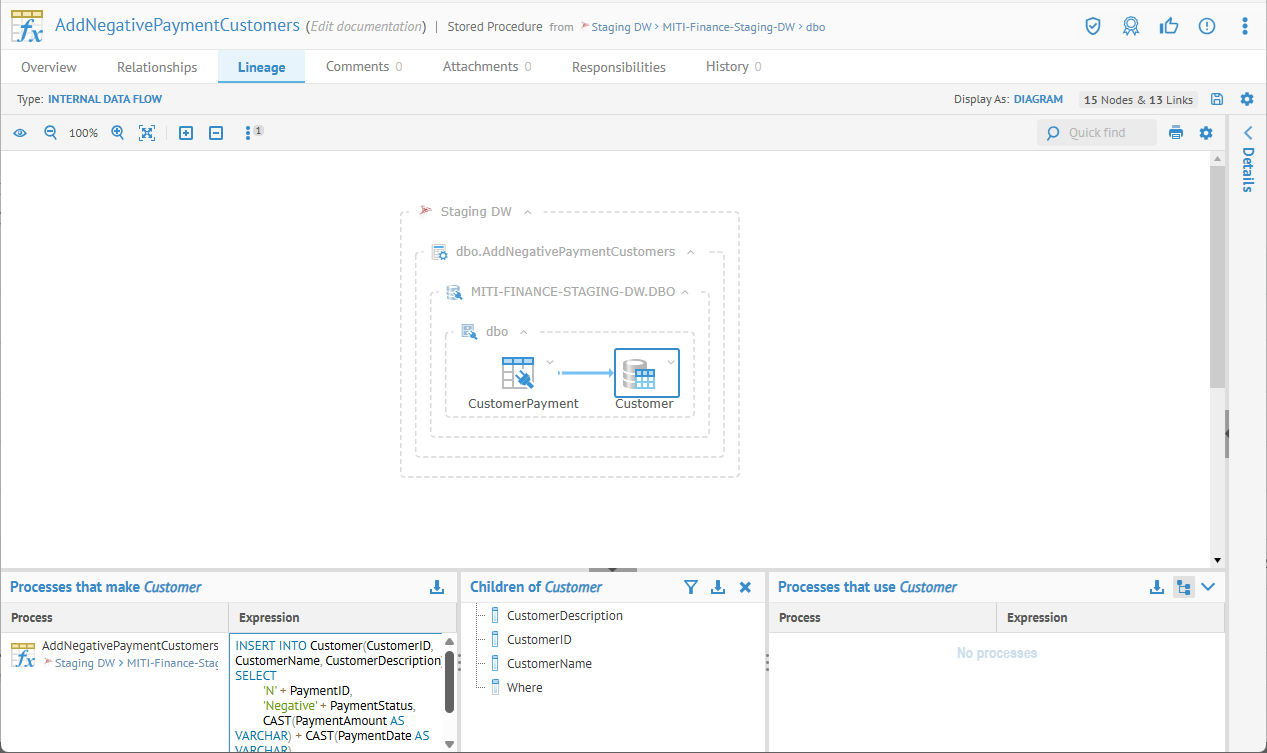Print the lineage diagram
This screenshot has height=753, width=1267.
pyautogui.click(x=1176, y=132)
